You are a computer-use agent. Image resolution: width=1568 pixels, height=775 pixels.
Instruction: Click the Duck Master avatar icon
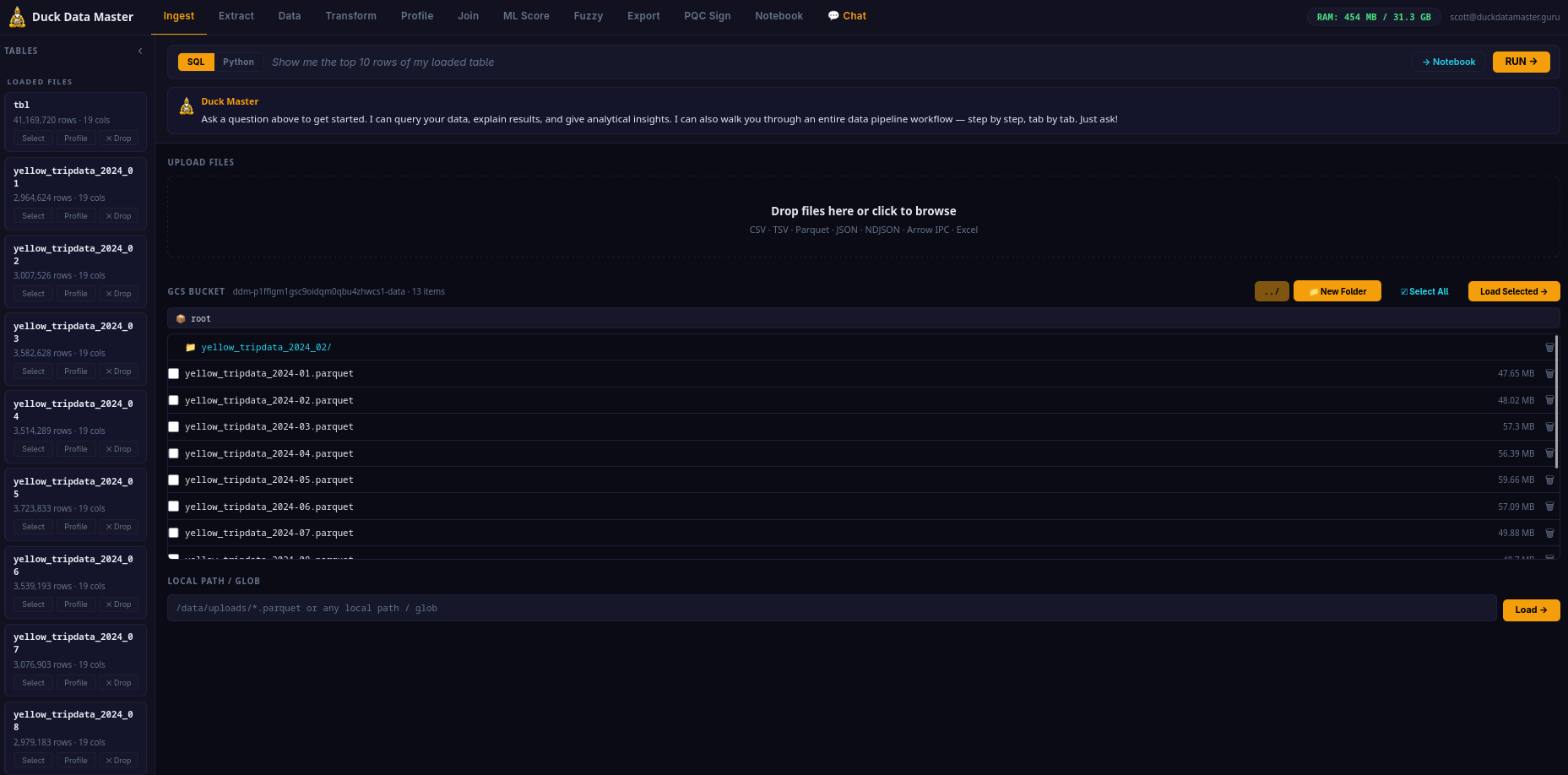pyautogui.click(x=187, y=106)
